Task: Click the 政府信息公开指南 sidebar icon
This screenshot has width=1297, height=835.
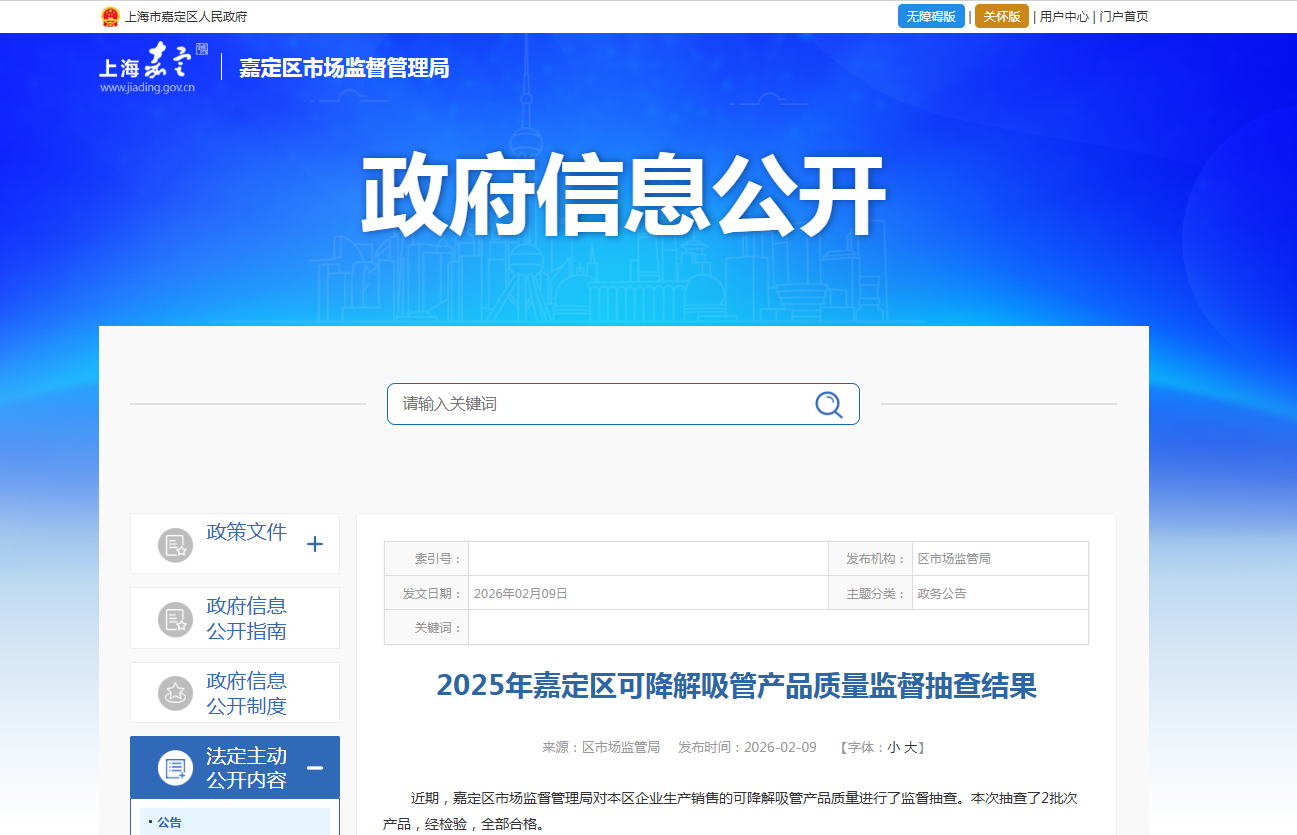Action: tap(175, 619)
